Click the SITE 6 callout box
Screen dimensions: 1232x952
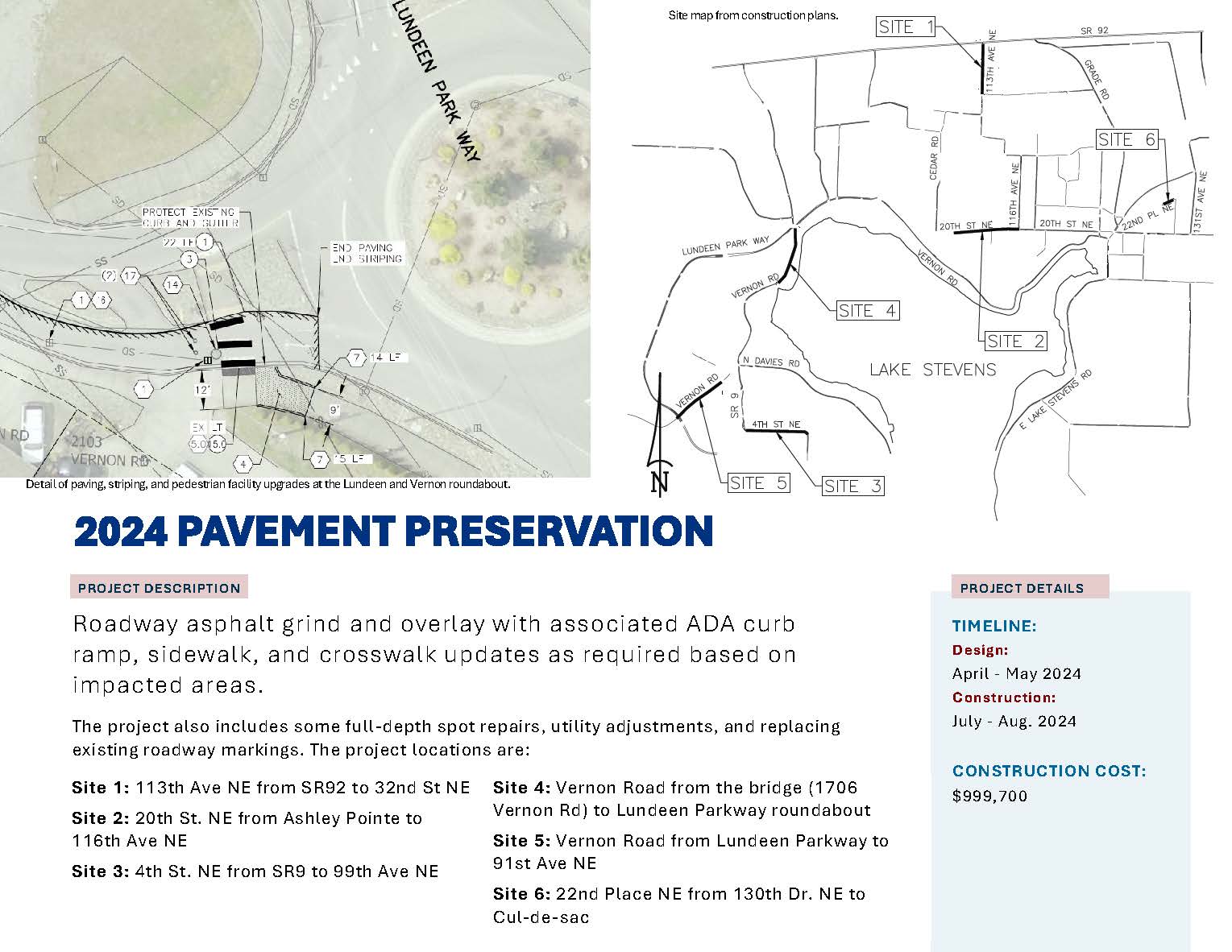tap(1128, 139)
